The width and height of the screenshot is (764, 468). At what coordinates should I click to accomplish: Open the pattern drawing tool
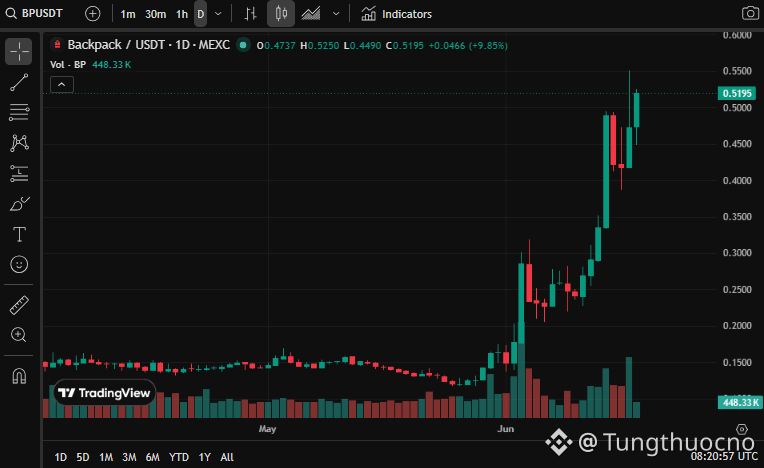coord(19,143)
